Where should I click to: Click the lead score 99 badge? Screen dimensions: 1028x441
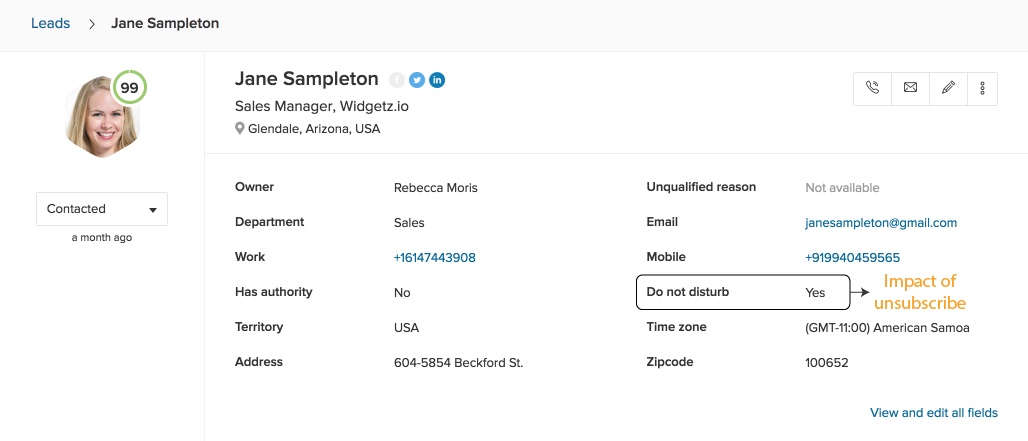coord(129,88)
